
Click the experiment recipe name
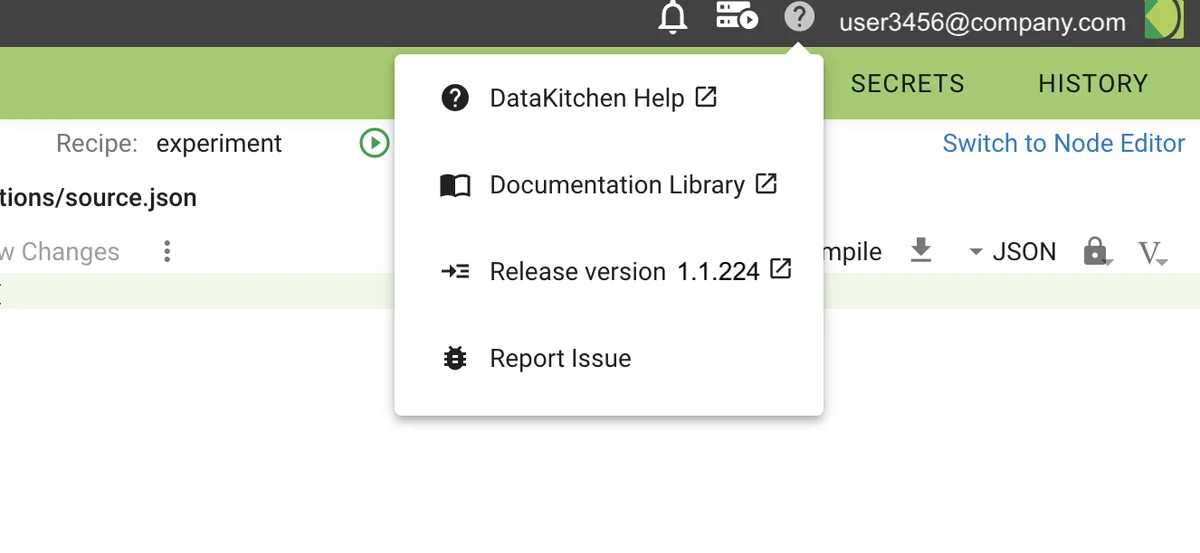(x=219, y=144)
